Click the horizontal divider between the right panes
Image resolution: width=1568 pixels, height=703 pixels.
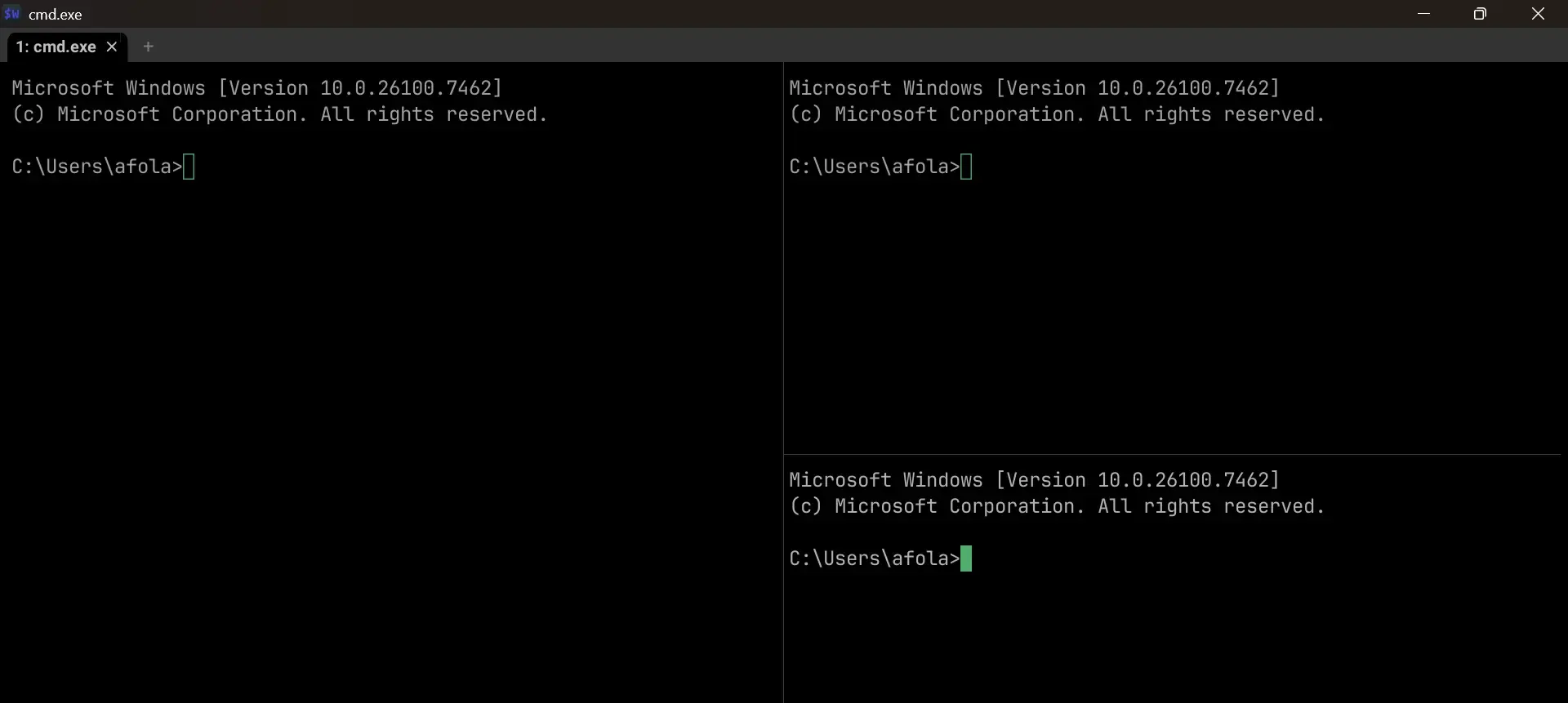tap(1173, 454)
